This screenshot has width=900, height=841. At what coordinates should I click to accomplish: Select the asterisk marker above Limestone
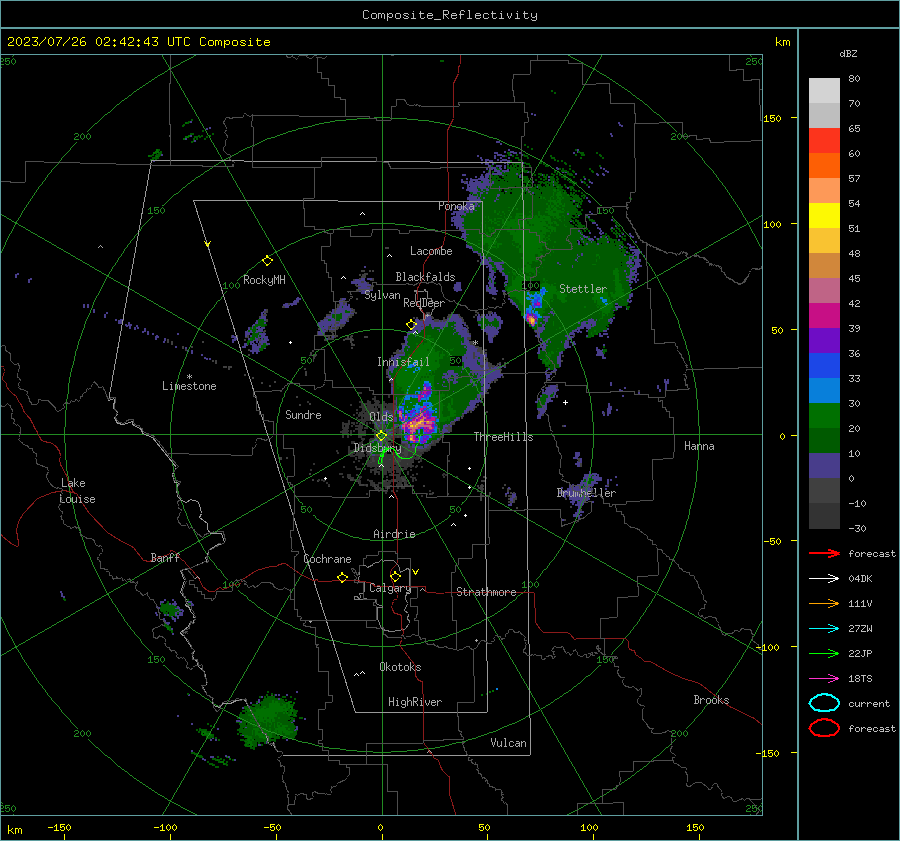pos(189,377)
